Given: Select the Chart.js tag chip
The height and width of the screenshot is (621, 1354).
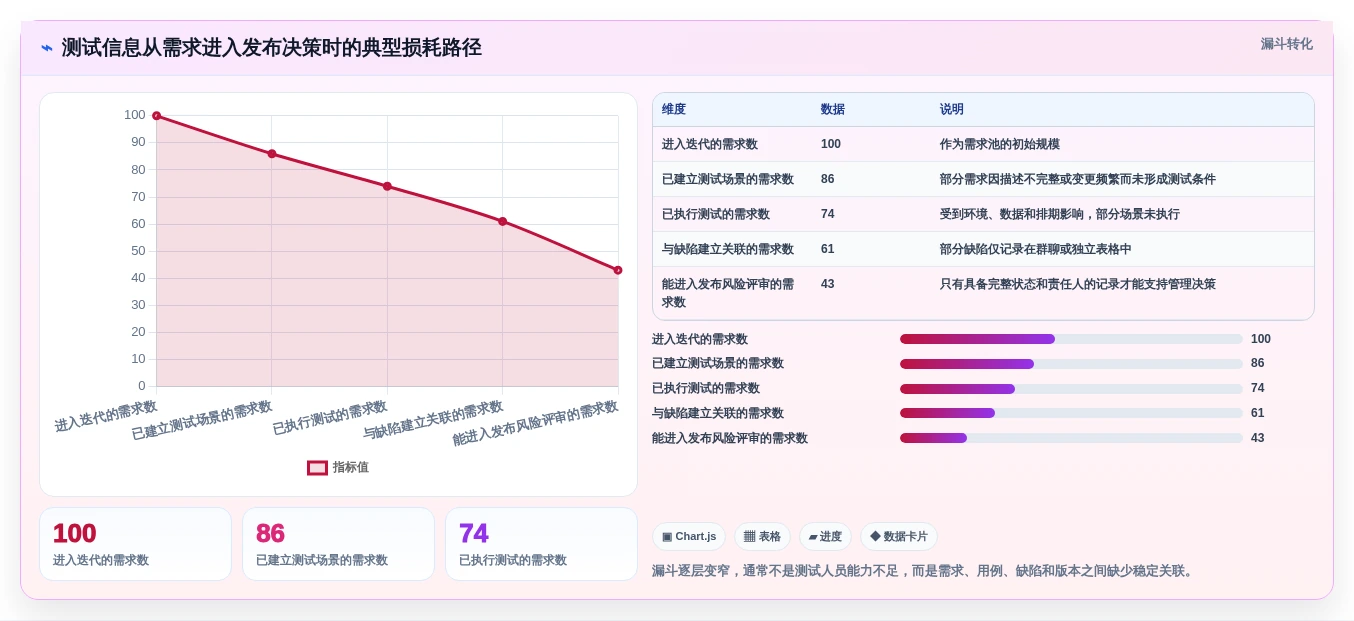Looking at the screenshot, I should tap(689, 537).
